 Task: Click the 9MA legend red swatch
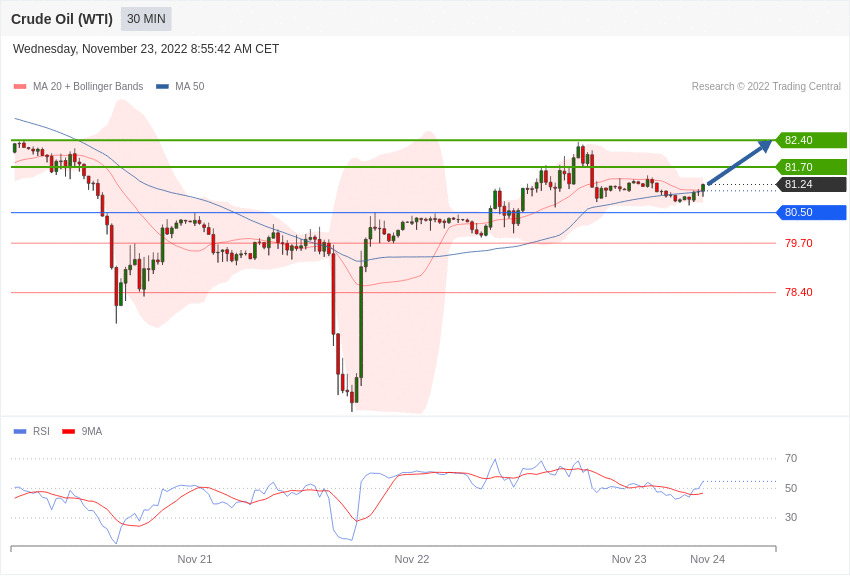point(69,432)
